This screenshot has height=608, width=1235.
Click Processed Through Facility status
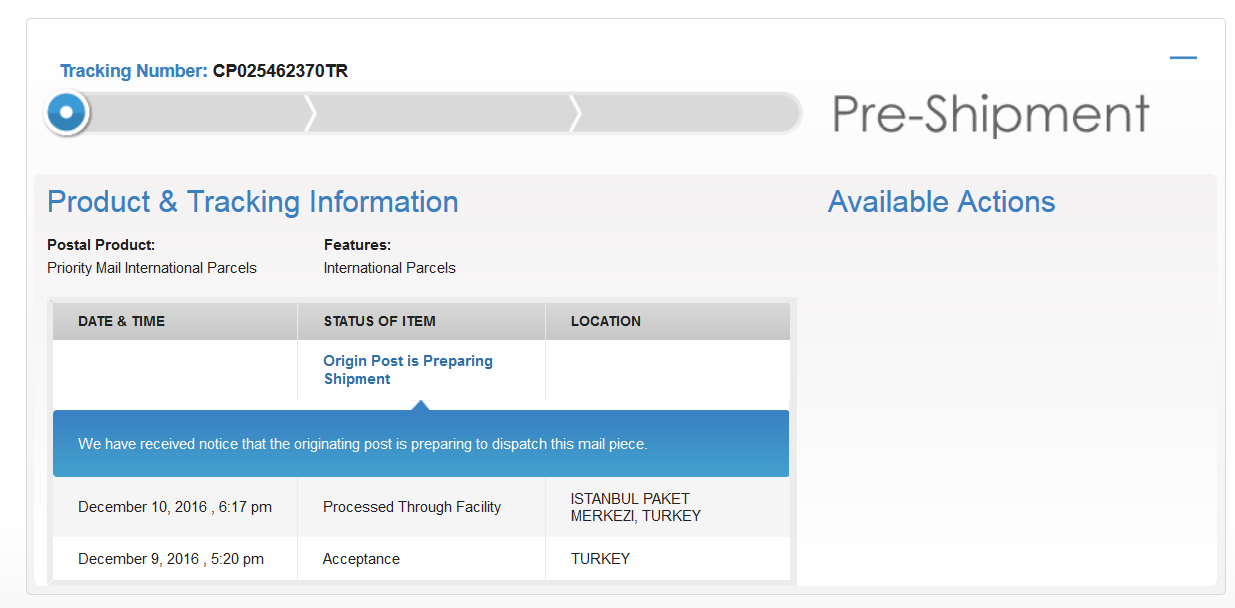[412, 507]
